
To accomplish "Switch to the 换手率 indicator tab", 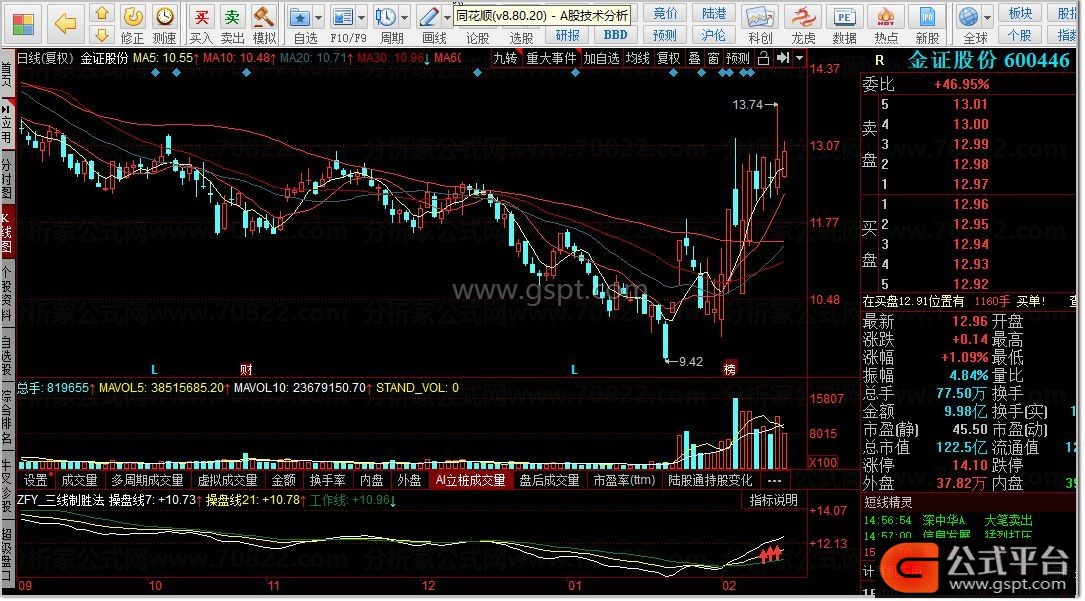I will pyautogui.click(x=327, y=480).
